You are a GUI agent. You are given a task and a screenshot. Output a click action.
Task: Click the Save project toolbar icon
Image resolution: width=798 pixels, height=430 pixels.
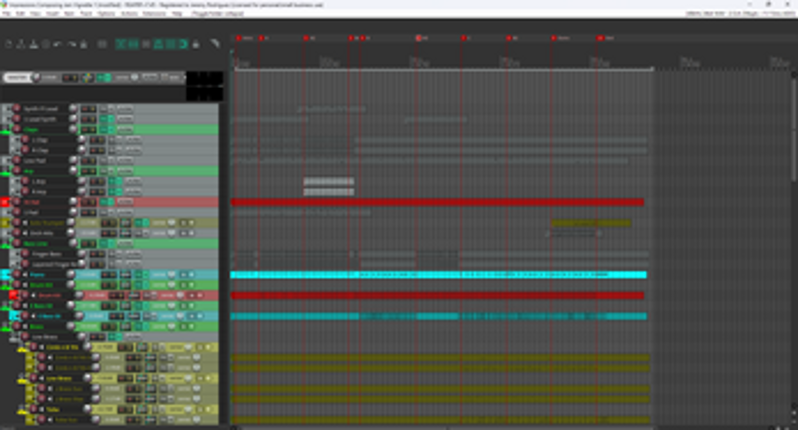[x=33, y=45]
